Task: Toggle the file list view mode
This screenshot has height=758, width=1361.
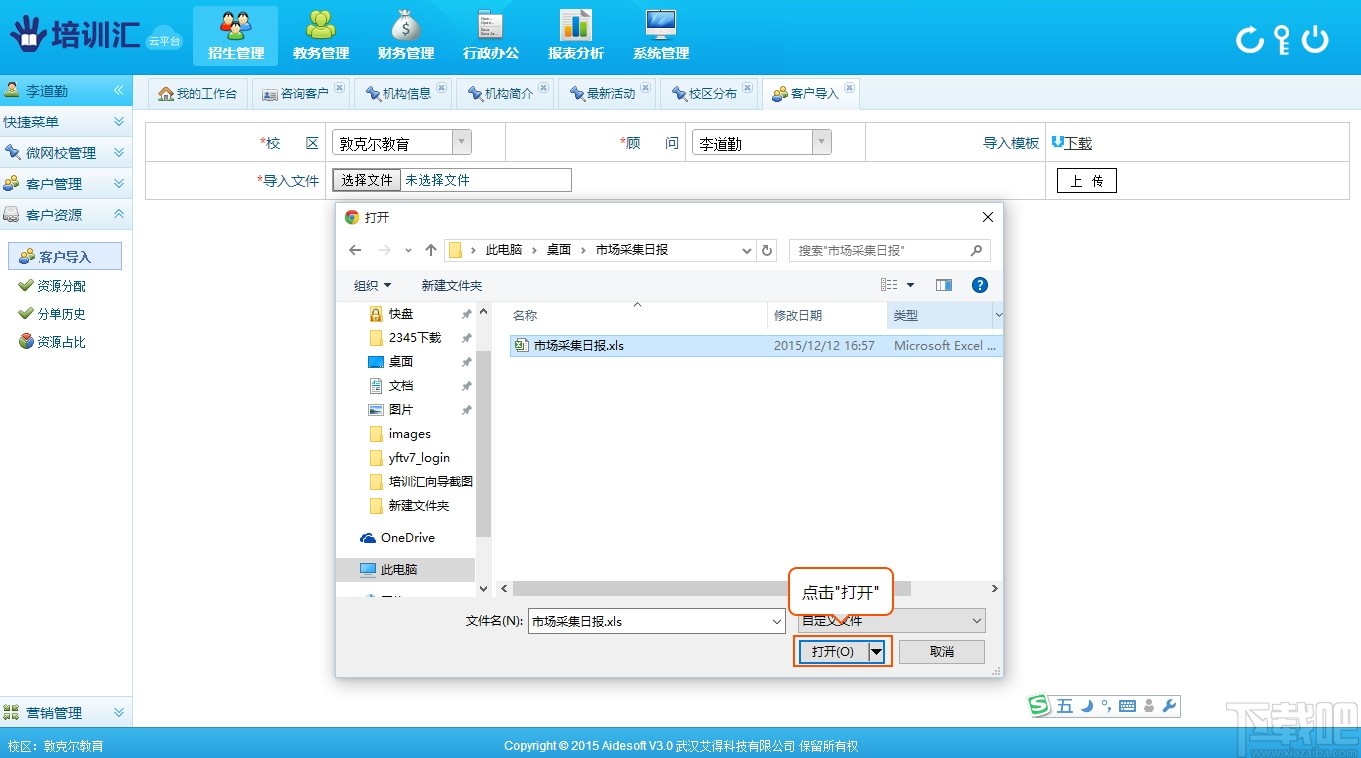Action: pyautogui.click(x=890, y=284)
